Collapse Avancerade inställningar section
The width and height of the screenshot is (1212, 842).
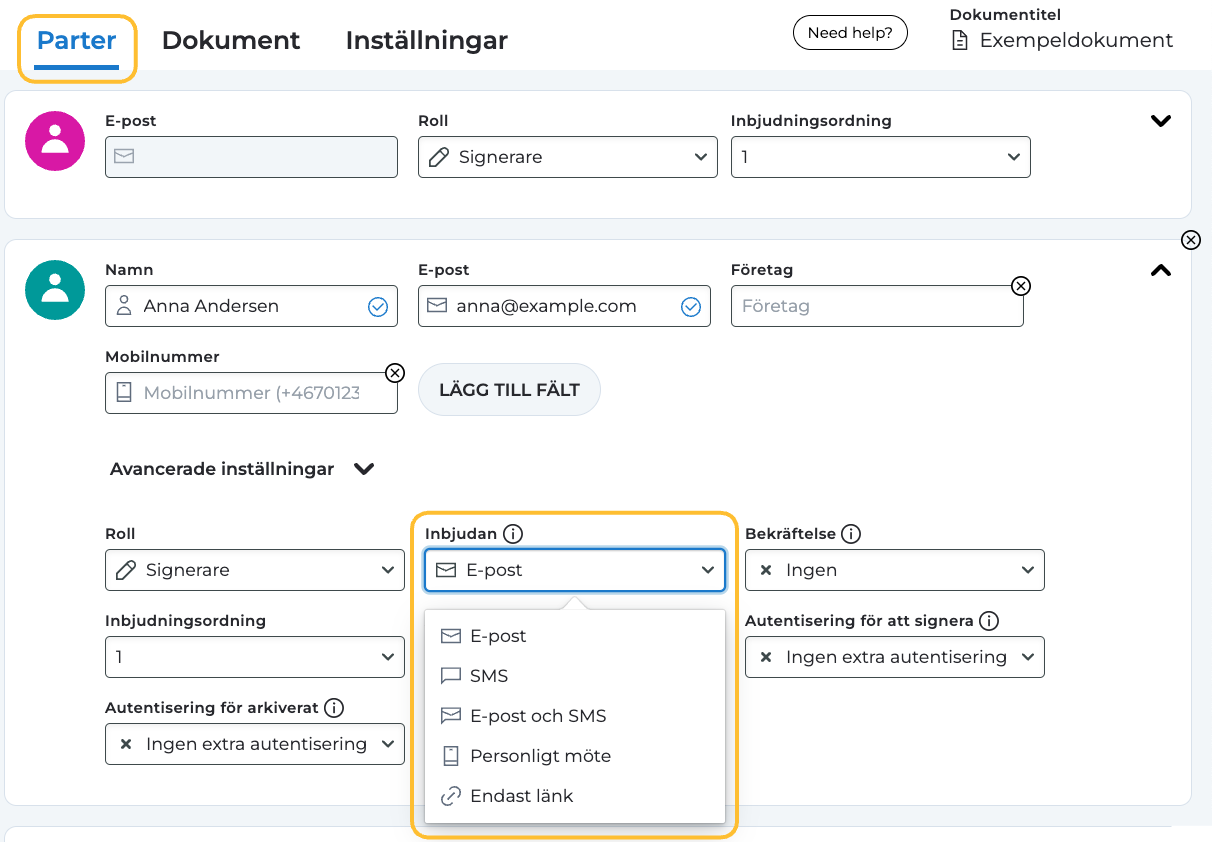tap(364, 469)
